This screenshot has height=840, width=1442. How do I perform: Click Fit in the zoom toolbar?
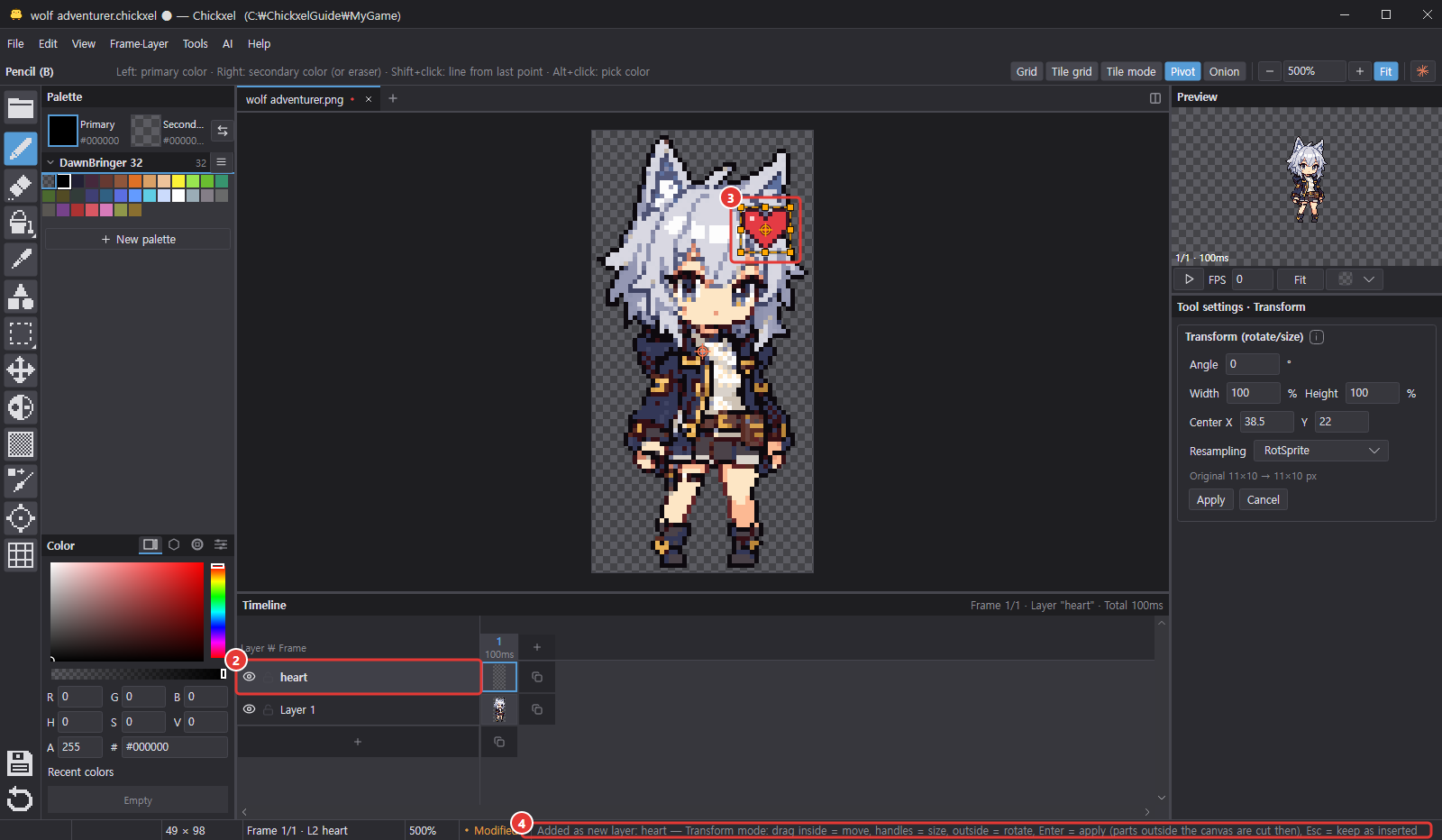(x=1385, y=71)
